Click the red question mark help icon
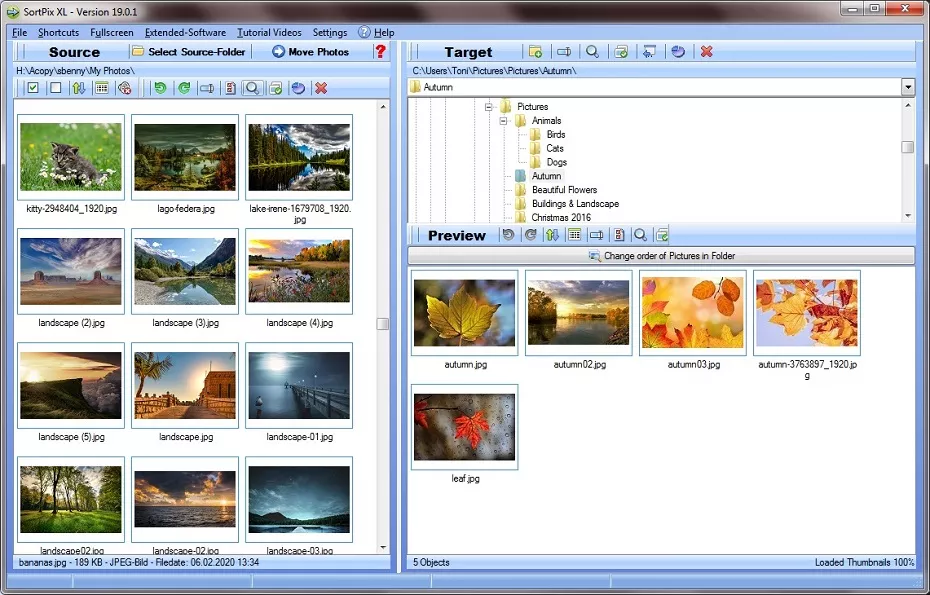The width and height of the screenshot is (930, 595). [x=380, y=52]
